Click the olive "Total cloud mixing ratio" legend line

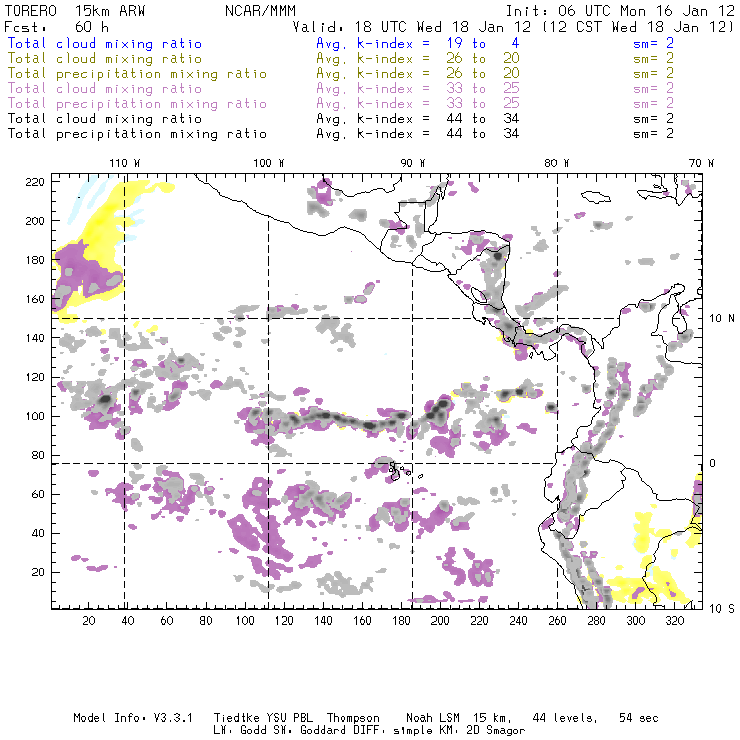(105, 59)
